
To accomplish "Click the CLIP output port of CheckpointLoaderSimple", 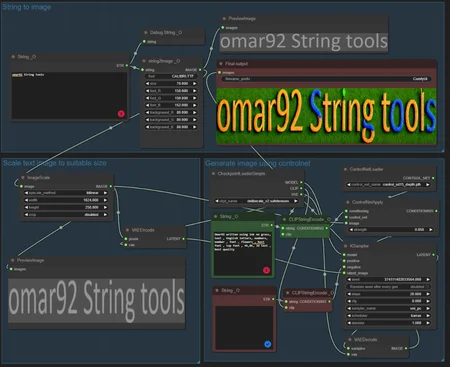I will 301,188.
